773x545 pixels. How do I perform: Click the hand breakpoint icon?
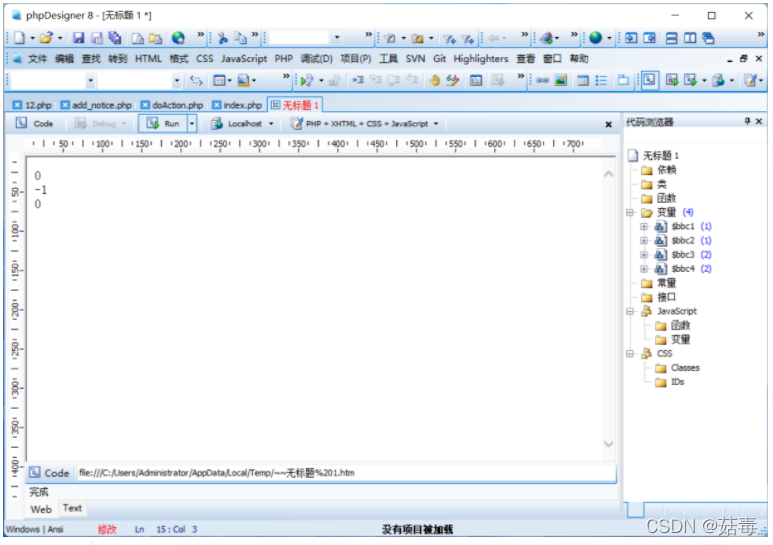click(434, 80)
